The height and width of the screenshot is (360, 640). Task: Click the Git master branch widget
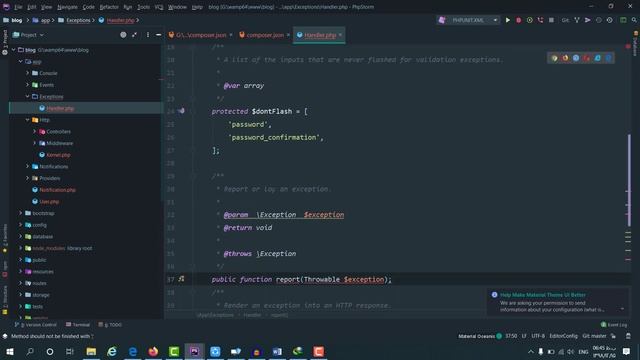[x=594, y=336]
